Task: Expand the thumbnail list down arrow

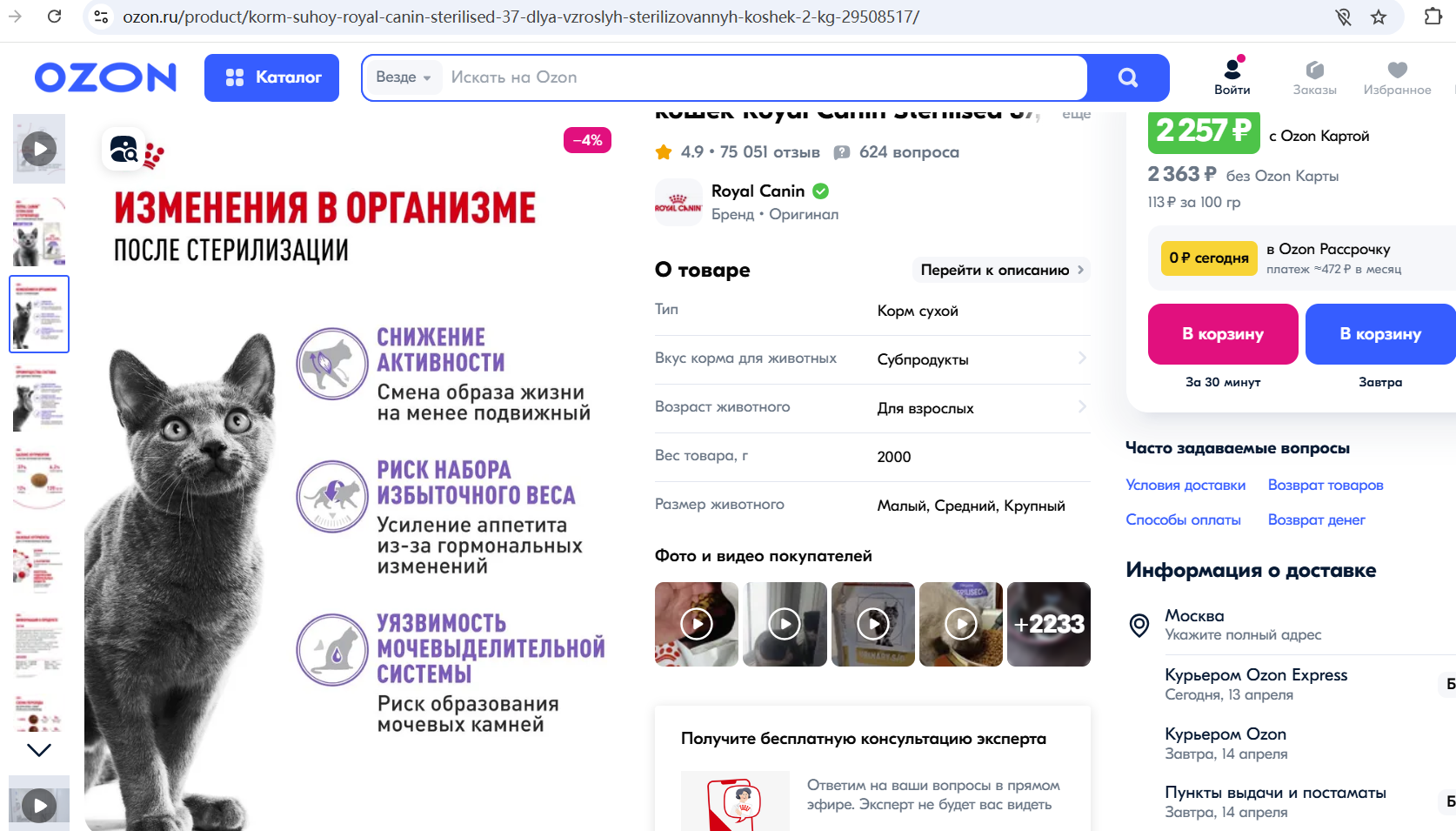Action: (39, 749)
